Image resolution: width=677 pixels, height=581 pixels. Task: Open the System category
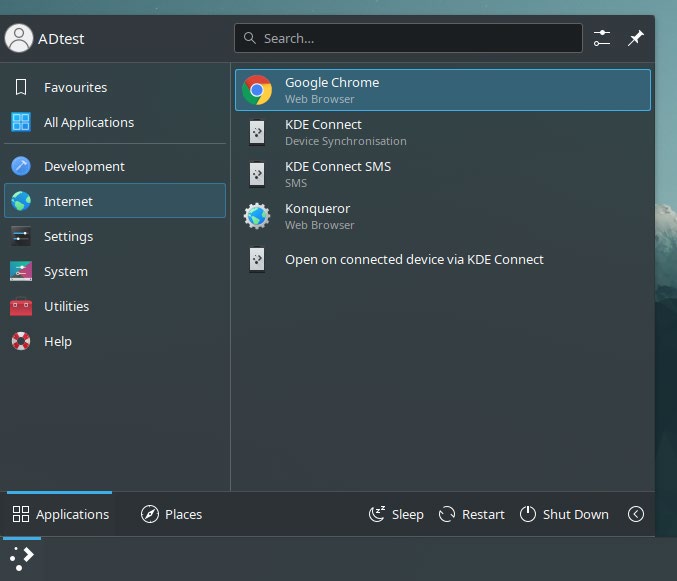(x=115, y=271)
